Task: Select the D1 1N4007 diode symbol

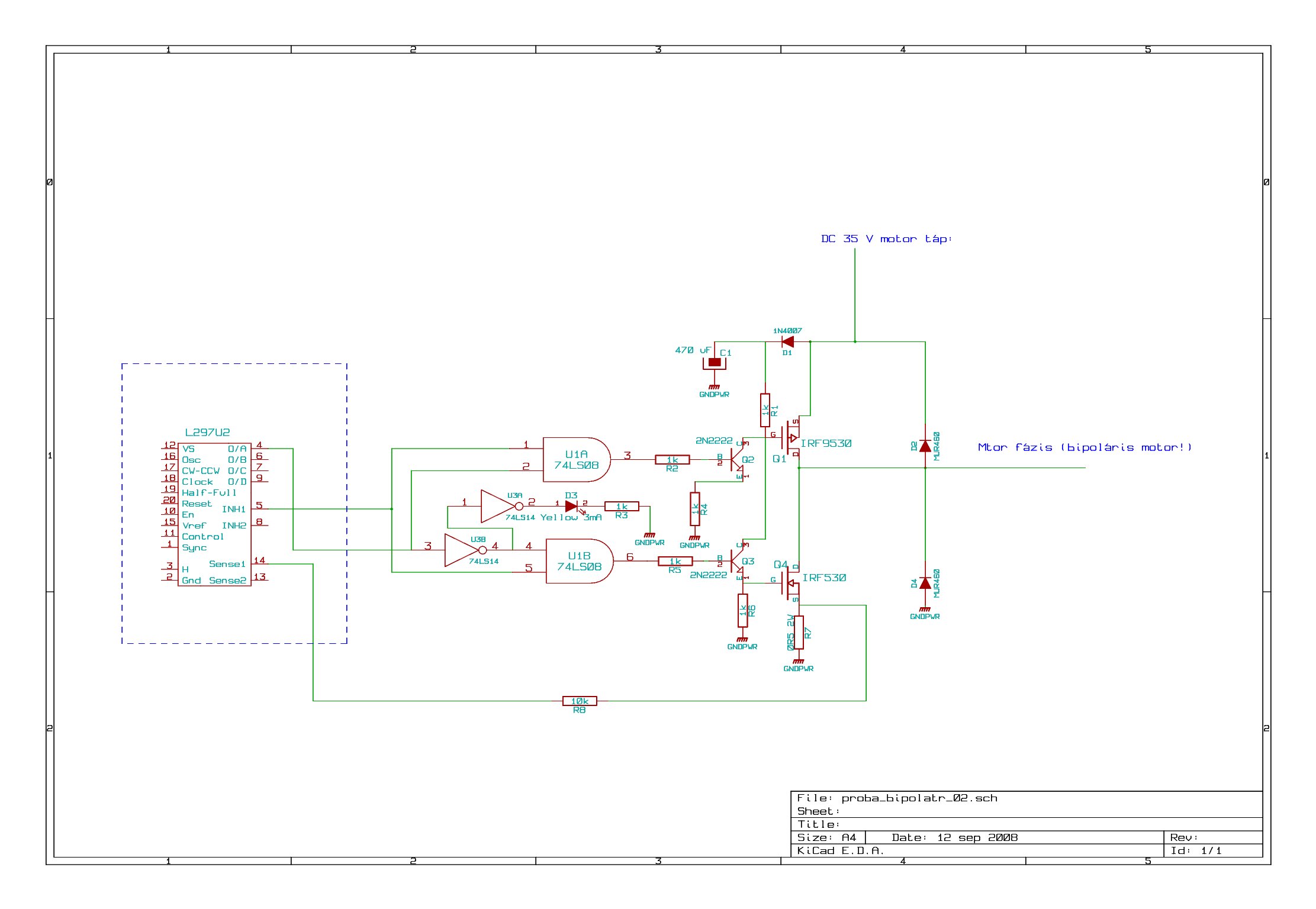Action: (787, 342)
